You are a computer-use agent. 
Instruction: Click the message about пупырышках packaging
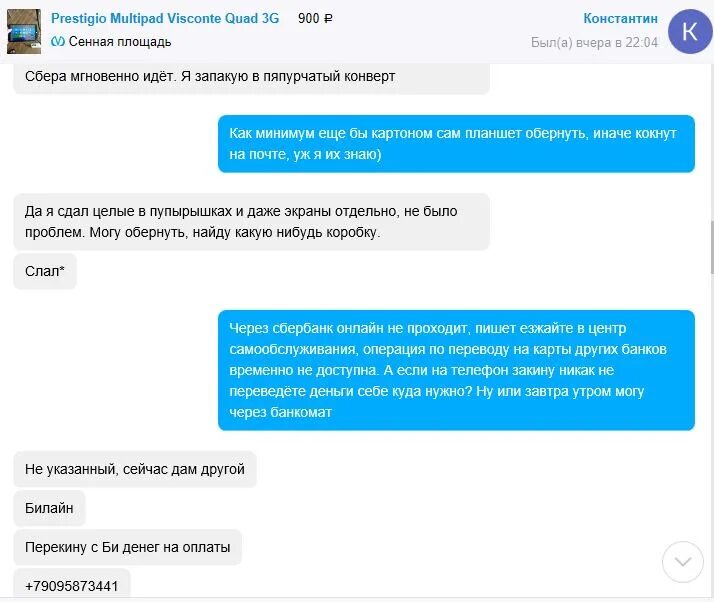point(251,222)
